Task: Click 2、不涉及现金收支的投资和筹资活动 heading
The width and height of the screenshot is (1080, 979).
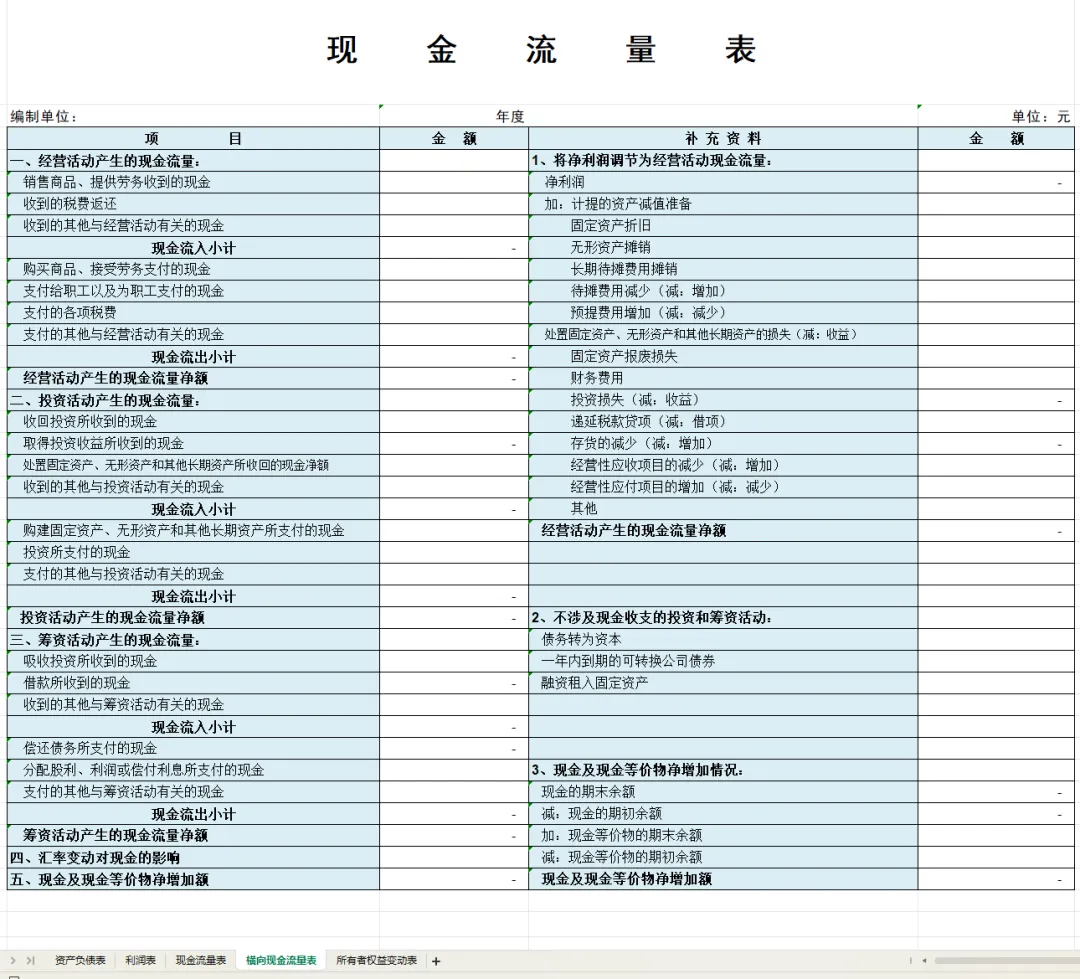Action: 723,618
